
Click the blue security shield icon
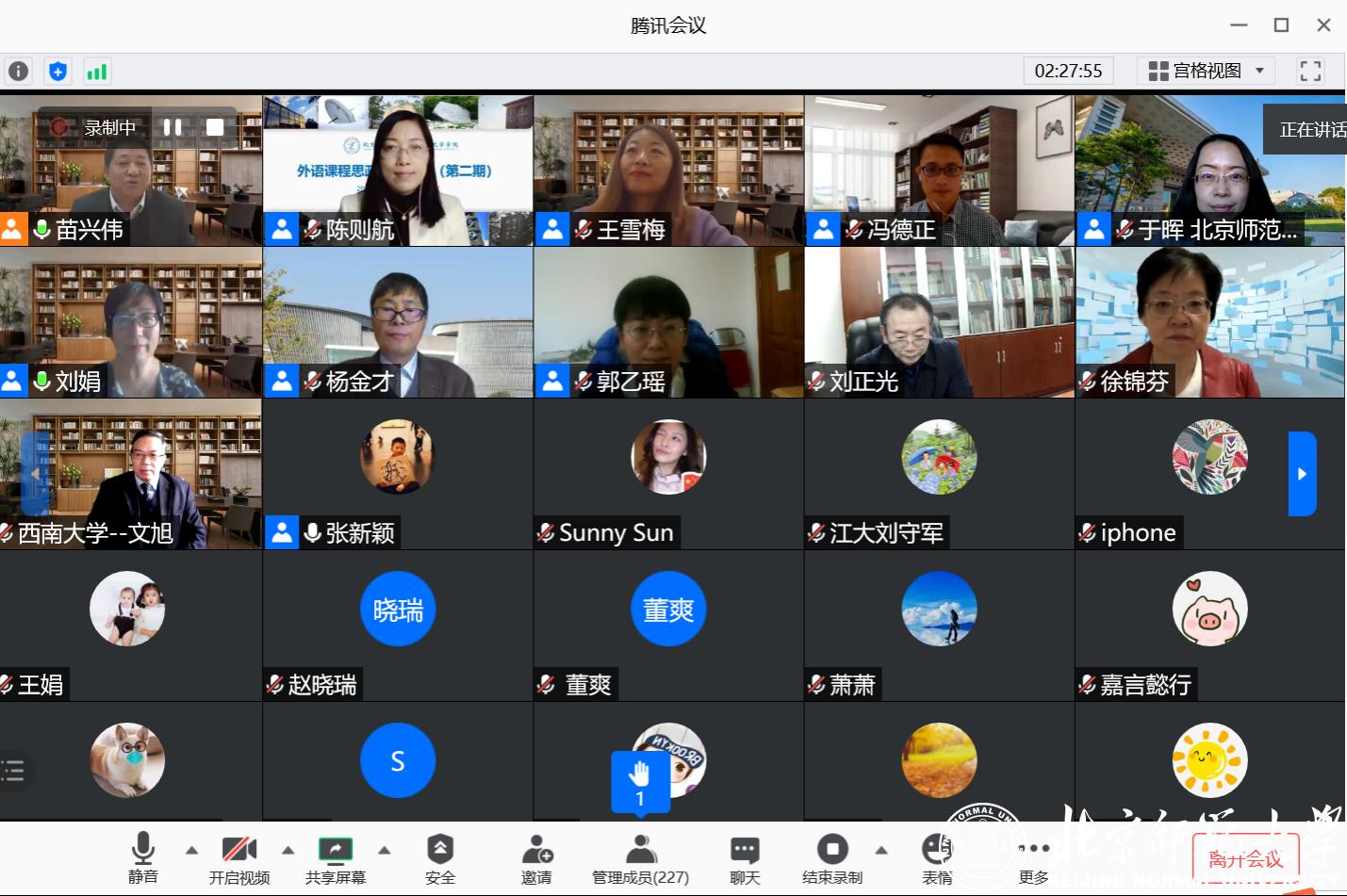point(57,72)
